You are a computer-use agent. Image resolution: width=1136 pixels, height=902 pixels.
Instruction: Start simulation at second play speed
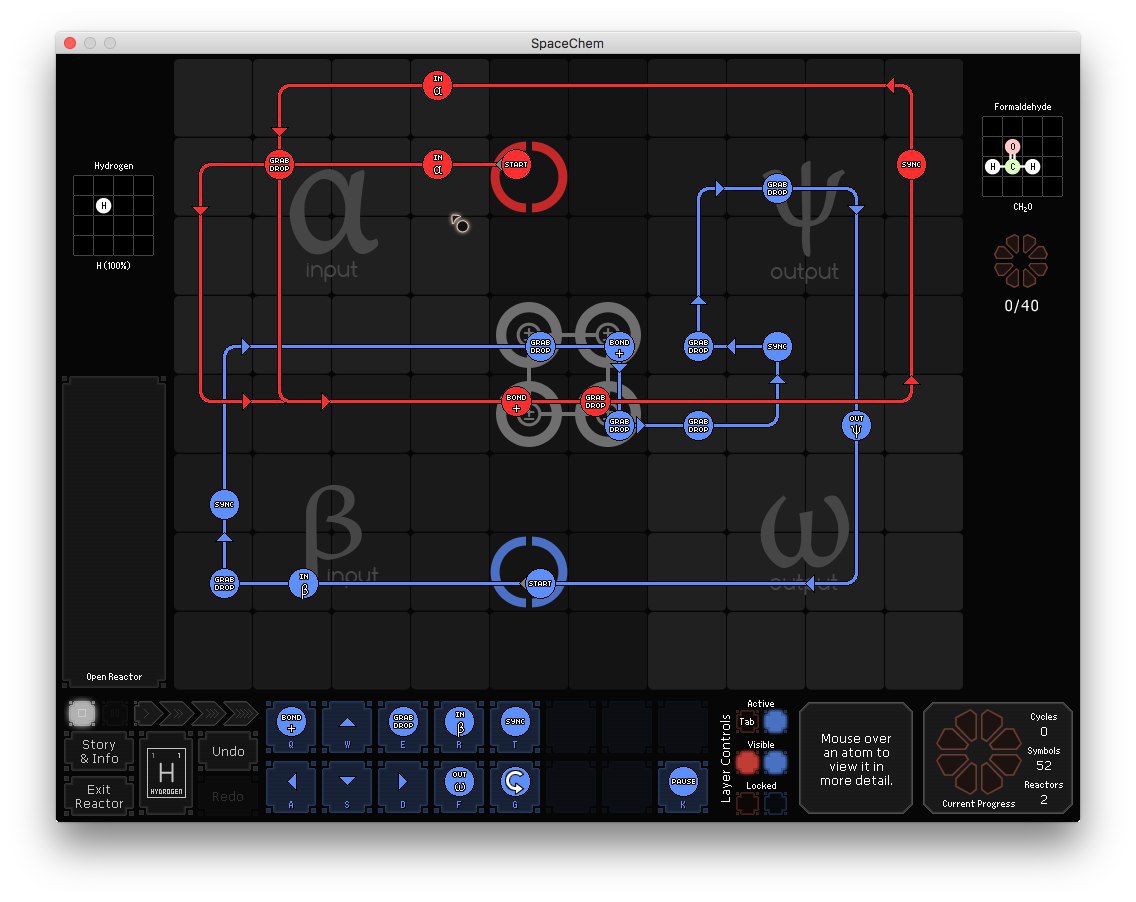pyautogui.click(x=176, y=713)
